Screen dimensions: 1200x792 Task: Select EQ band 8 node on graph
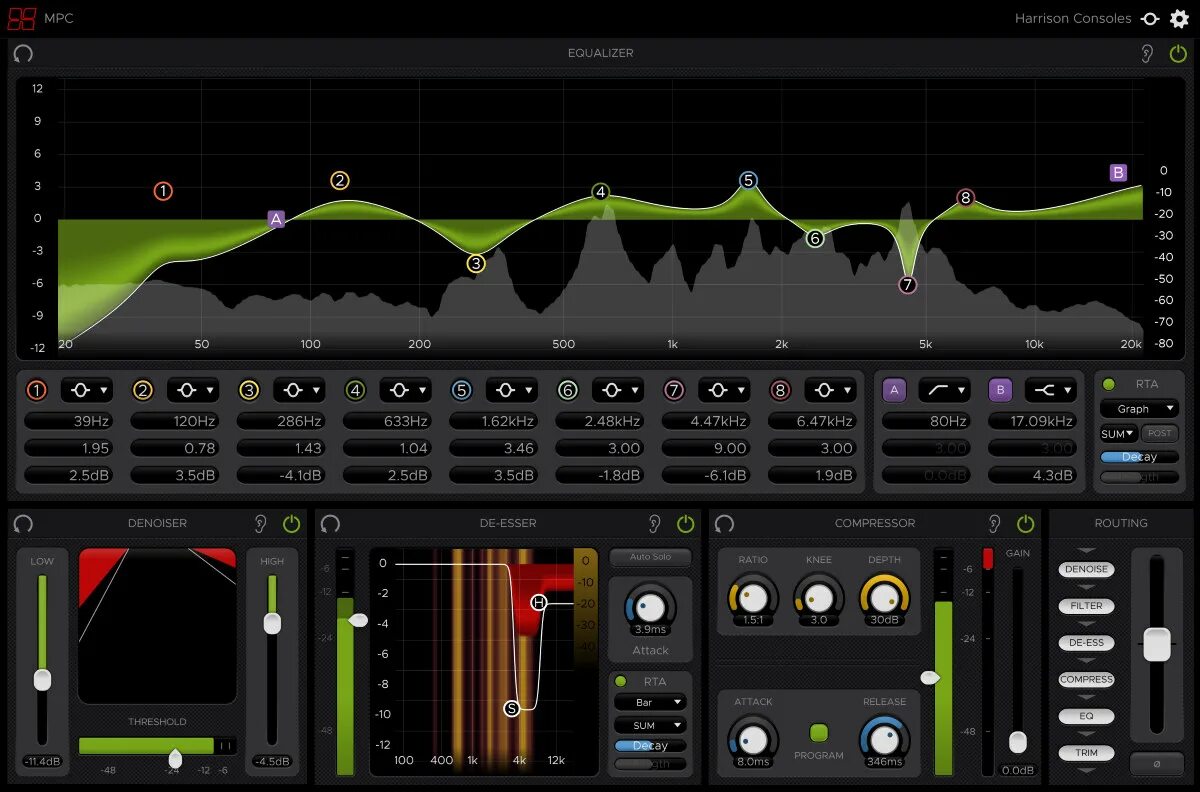[965, 198]
